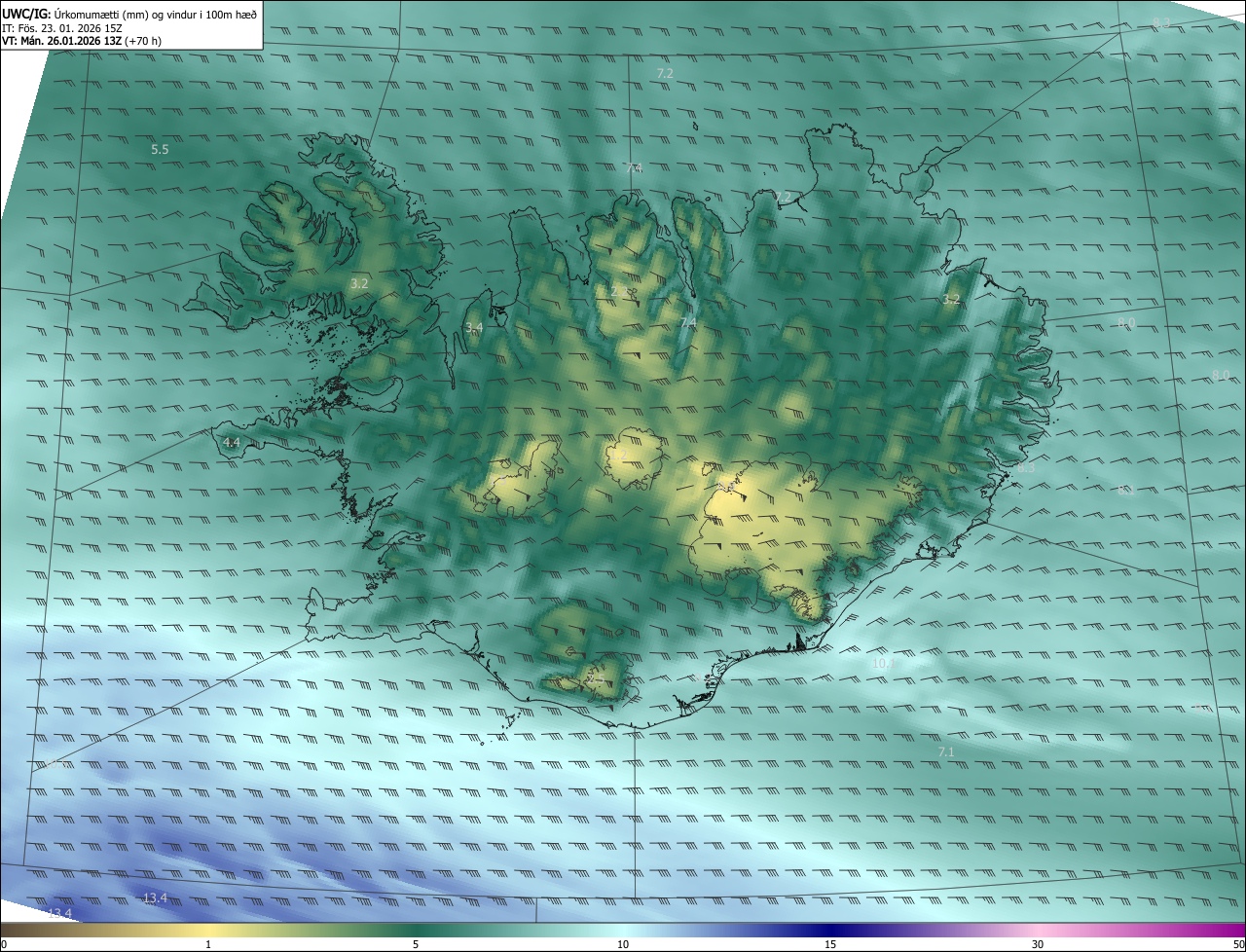Image resolution: width=1246 pixels, height=952 pixels.
Task: Click the colorbar tick label 5
Action: 416,945
